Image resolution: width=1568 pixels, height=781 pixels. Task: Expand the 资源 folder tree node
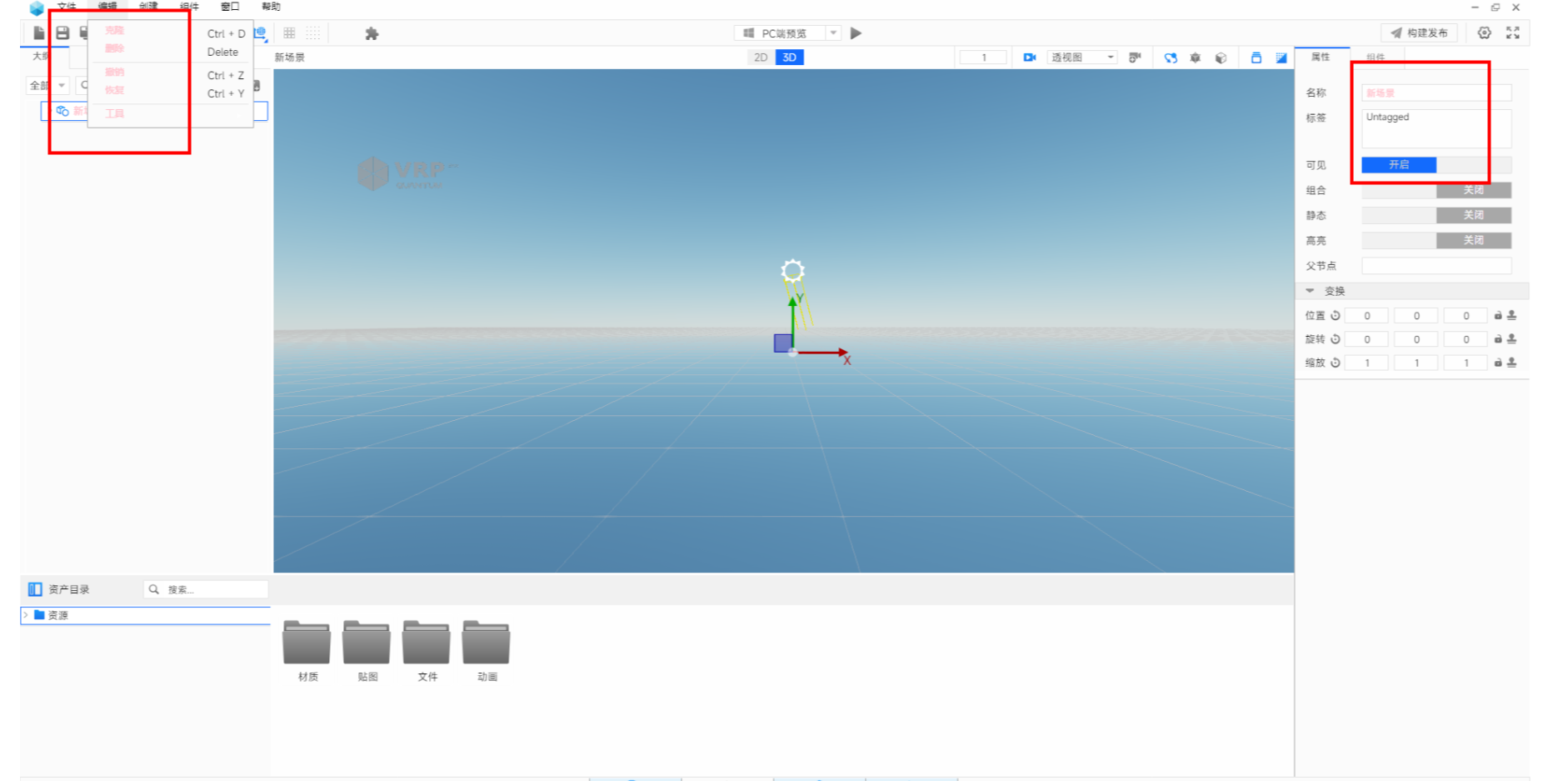click(26, 615)
